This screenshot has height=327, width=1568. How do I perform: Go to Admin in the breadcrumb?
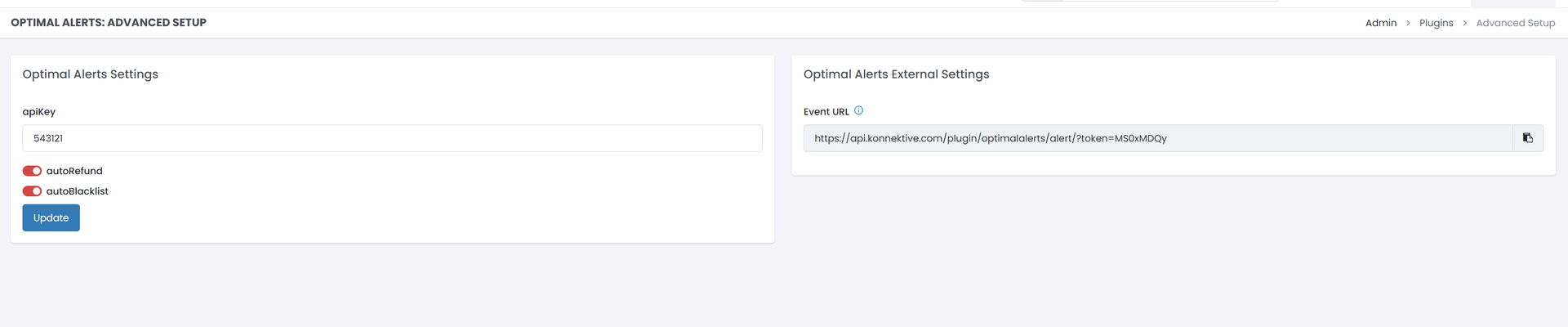[x=1380, y=23]
